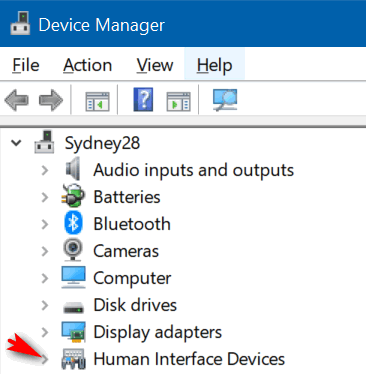Select the 'Computer' label
This screenshot has height=374, width=366.
coord(132,279)
